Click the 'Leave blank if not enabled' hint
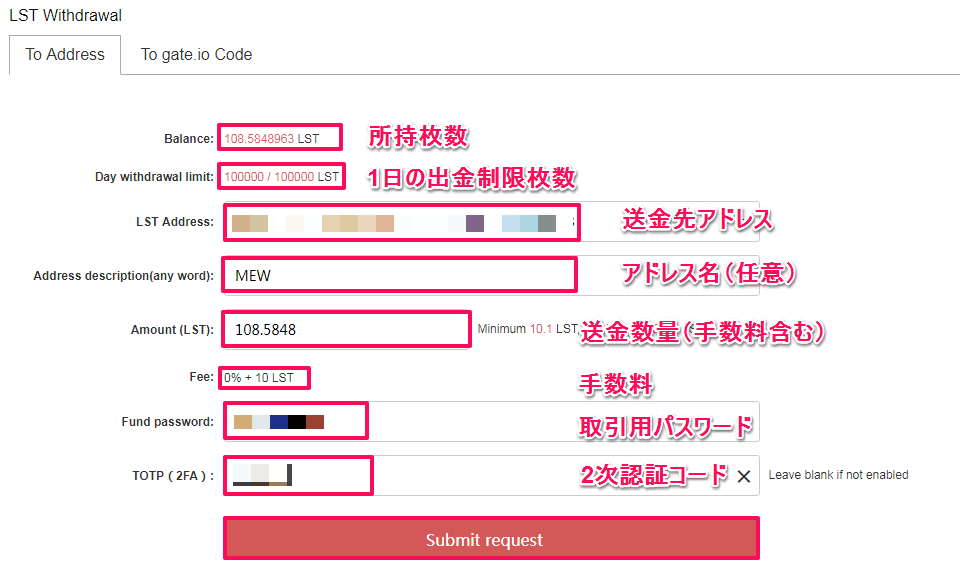Image resolution: width=960 pixels, height=587 pixels. click(x=838, y=475)
